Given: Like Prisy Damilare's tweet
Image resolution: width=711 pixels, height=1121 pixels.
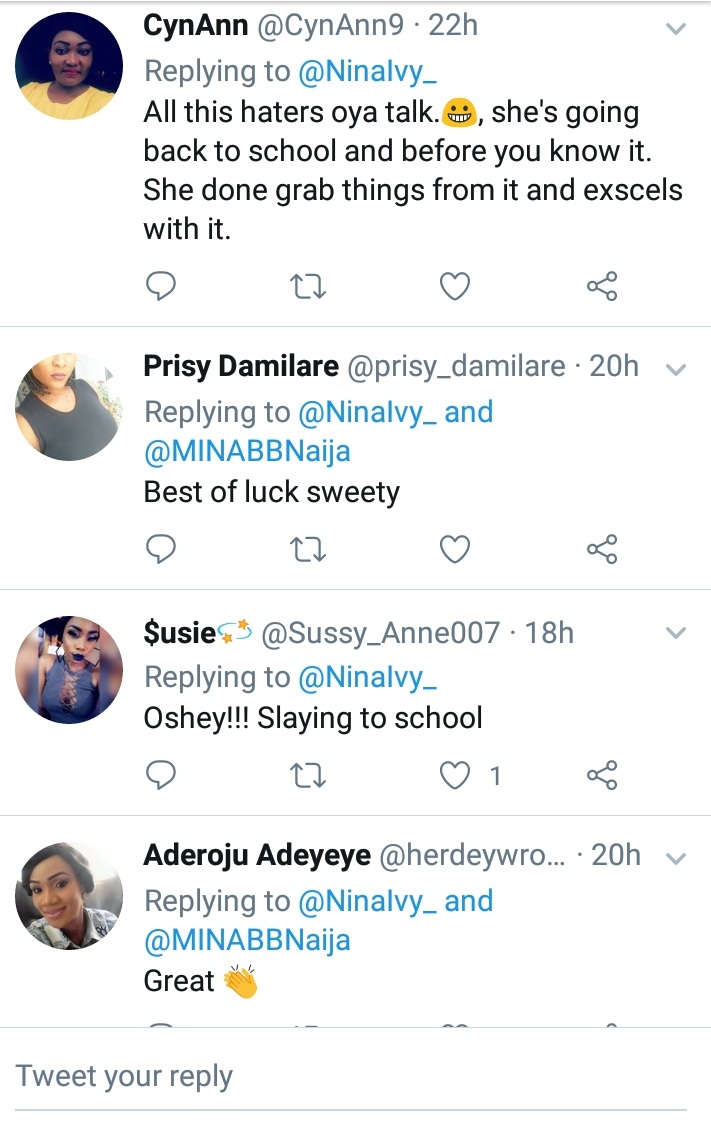Looking at the screenshot, I should coord(455,548).
